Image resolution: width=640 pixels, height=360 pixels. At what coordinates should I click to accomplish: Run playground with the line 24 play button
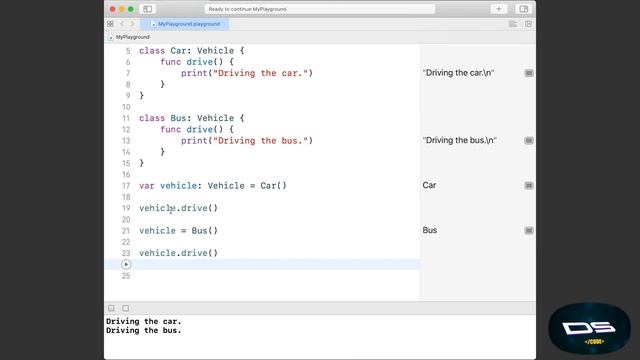tap(126, 264)
